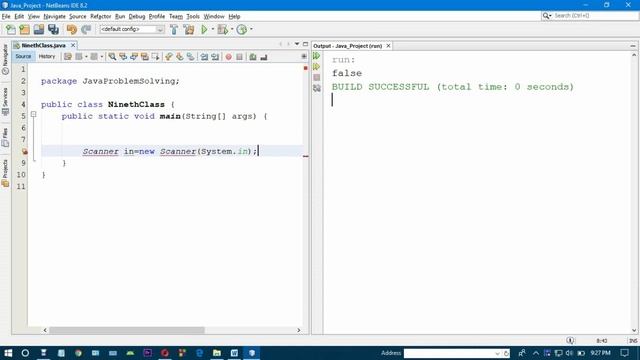The width and height of the screenshot is (640, 360).
Task: Click the Profile Project icon
Action: (242, 29)
